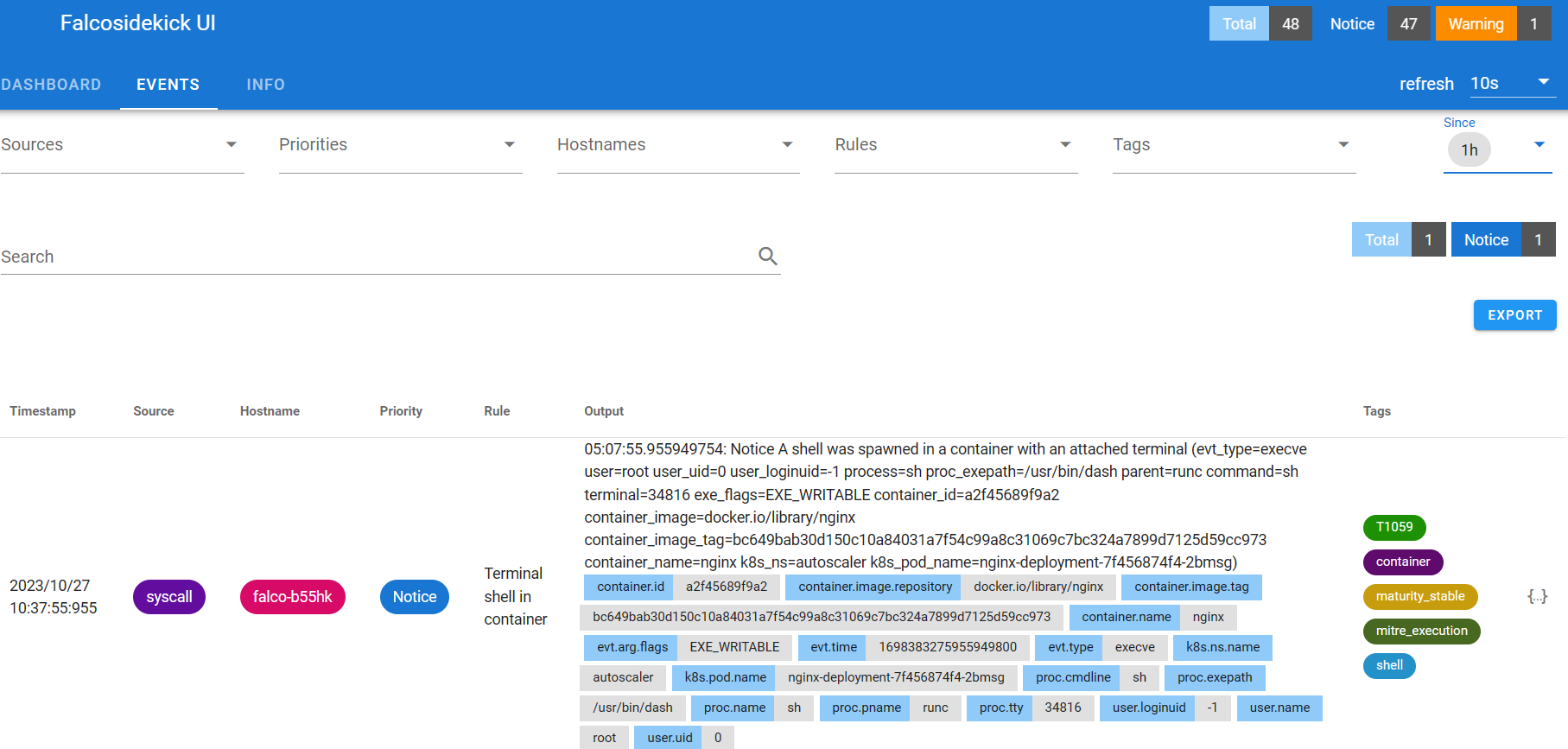
Task: Open the Info tab
Action: (265, 85)
